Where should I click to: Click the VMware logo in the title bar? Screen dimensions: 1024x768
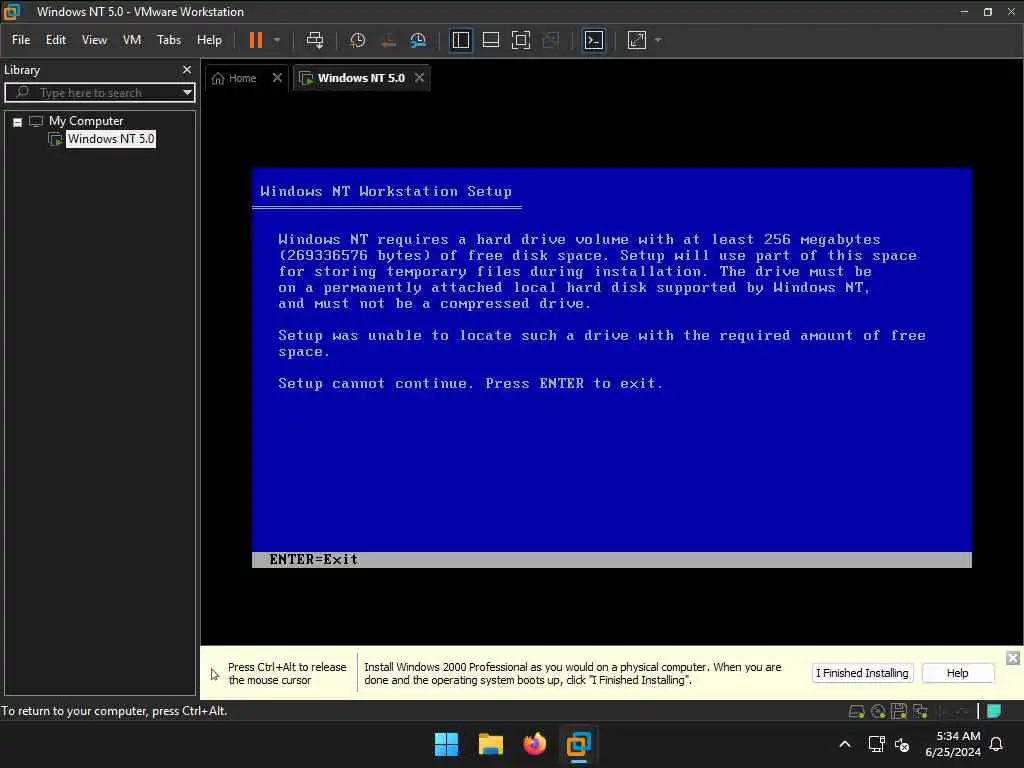tap(12, 12)
